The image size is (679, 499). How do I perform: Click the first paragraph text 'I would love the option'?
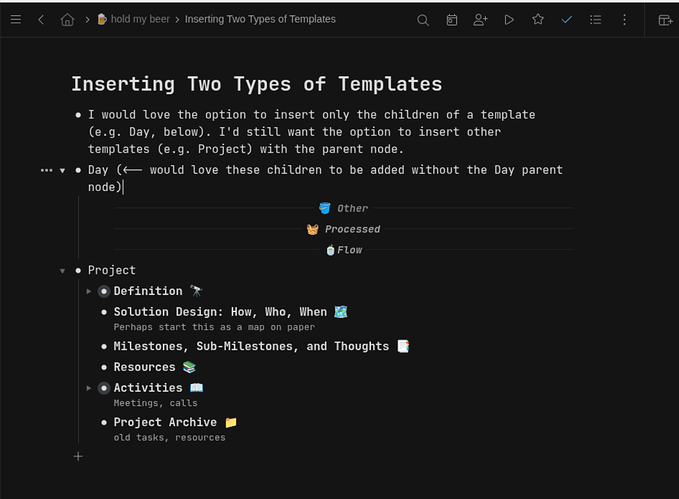(312, 132)
